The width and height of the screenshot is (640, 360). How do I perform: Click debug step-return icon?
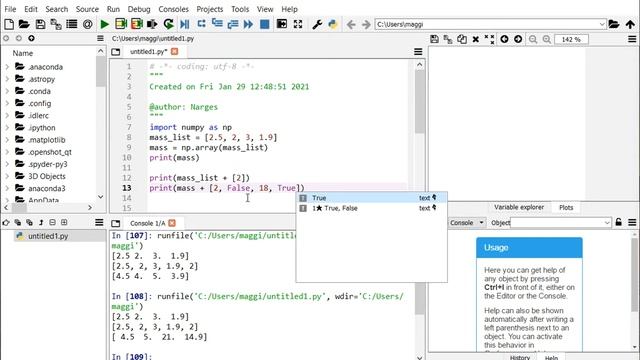(x=233, y=24)
